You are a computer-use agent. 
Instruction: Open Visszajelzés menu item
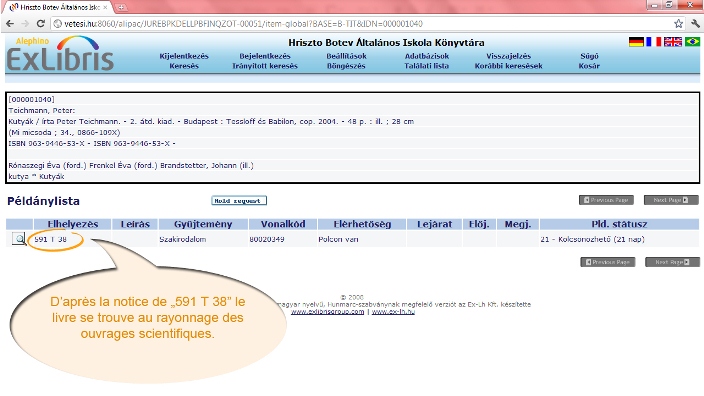pyautogui.click(x=508, y=56)
